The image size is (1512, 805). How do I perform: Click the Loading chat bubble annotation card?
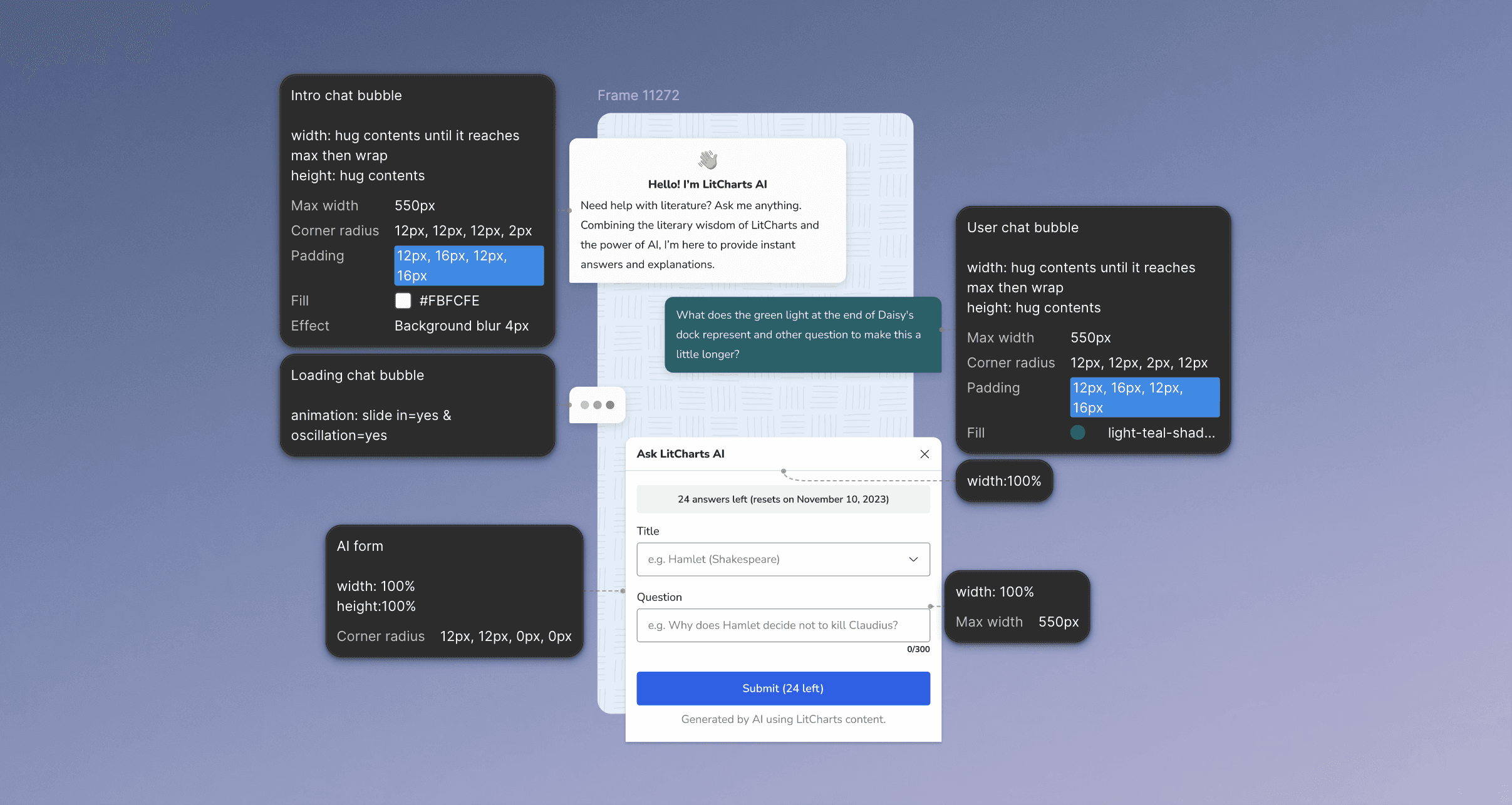click(x=417, y=405)
